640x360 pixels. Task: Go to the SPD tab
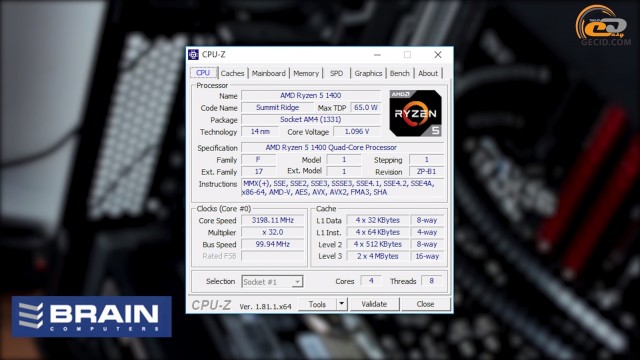coord(336,73)
